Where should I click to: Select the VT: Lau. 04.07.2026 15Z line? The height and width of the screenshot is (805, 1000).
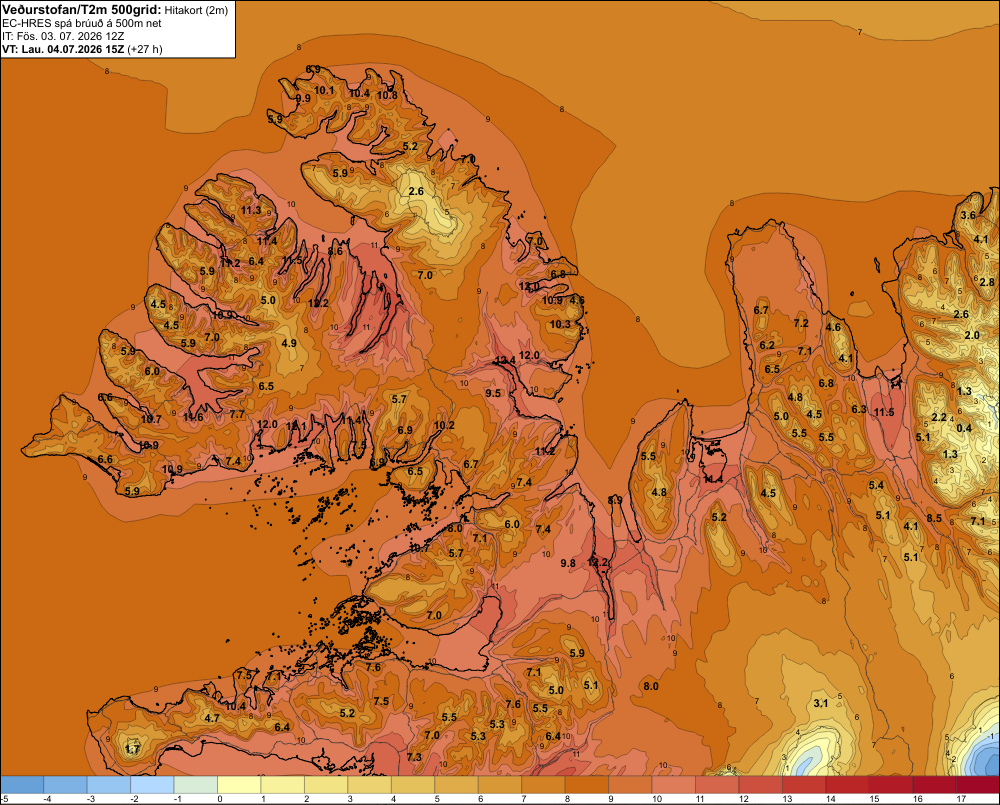pos(82,49)
